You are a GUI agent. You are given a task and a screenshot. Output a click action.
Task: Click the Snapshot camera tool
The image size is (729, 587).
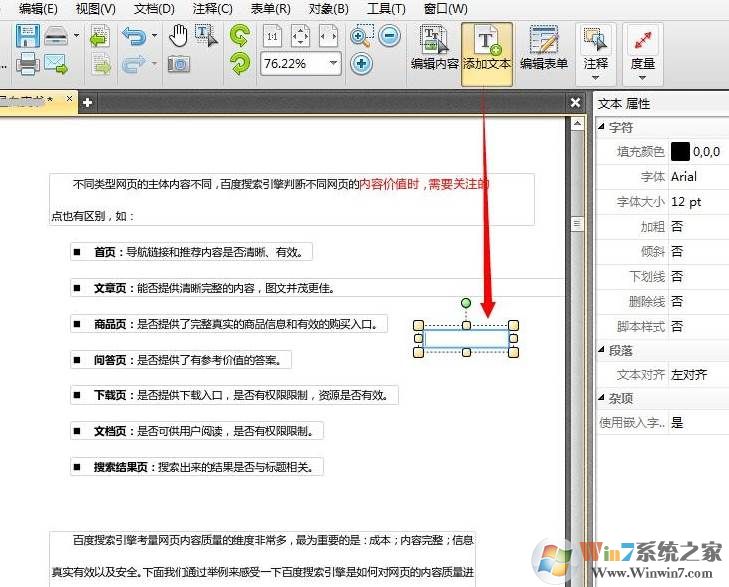(179, 64)
